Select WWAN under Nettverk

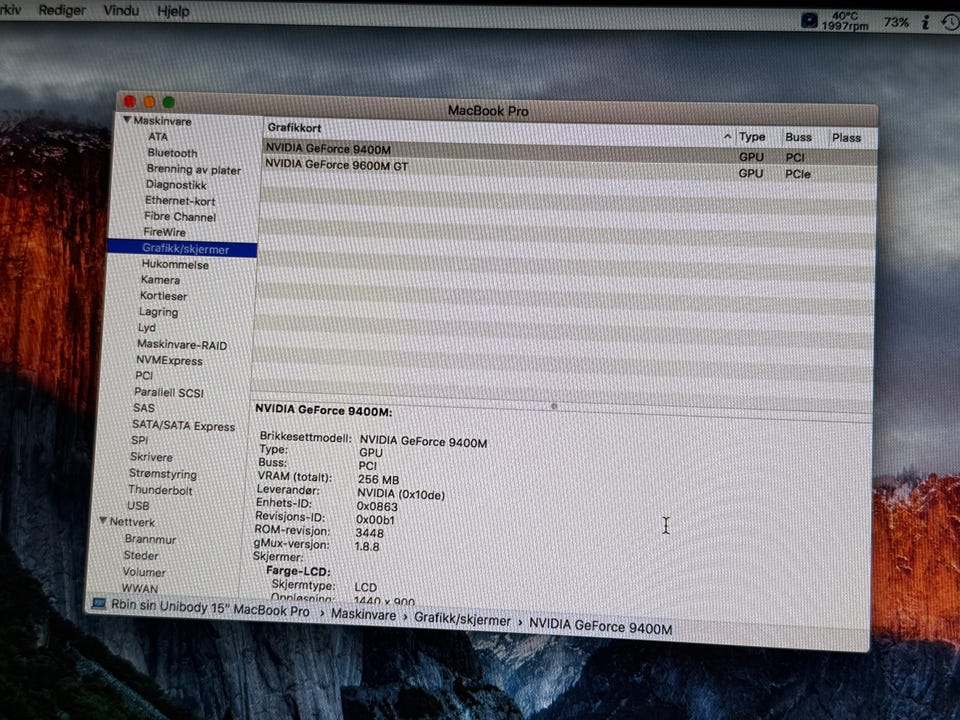[x=140, y=588]
